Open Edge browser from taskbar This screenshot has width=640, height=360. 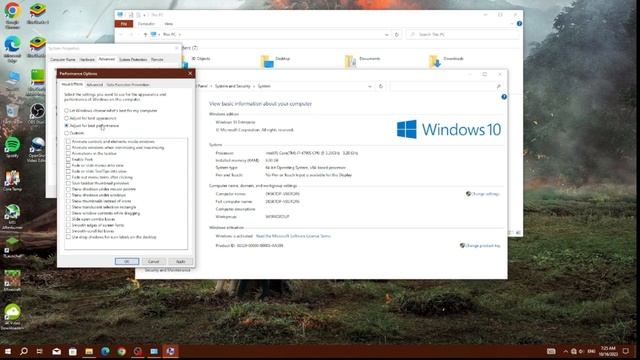(105, 351)
